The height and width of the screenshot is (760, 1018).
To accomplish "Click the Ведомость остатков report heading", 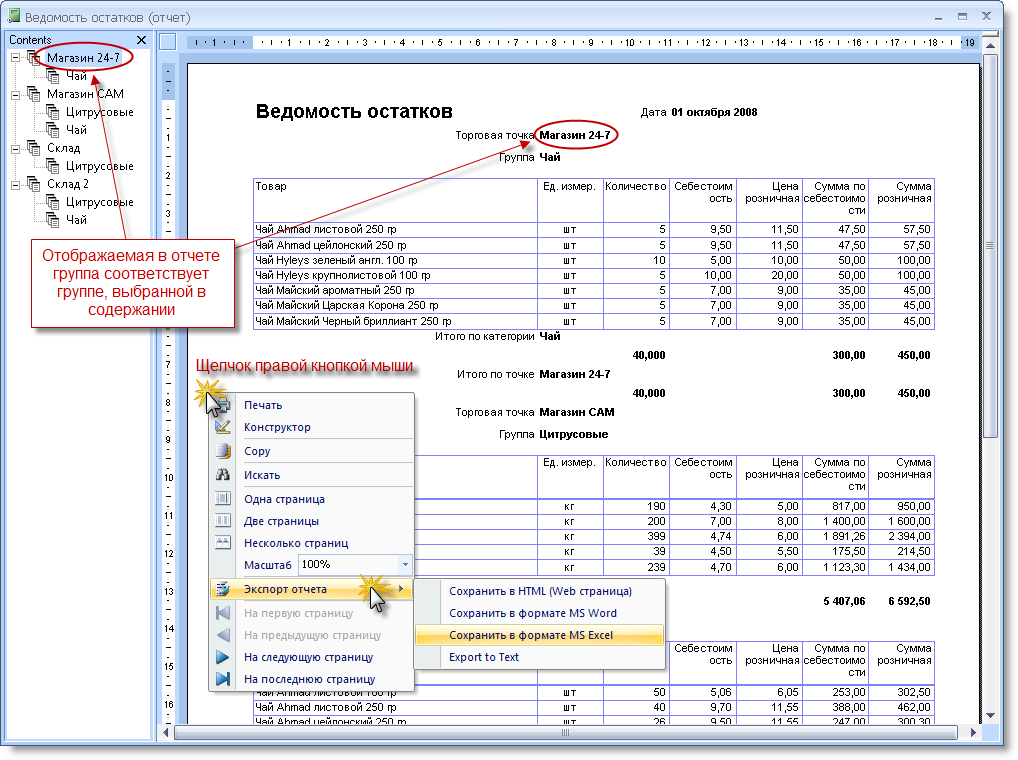I will (x=354, y=112).
